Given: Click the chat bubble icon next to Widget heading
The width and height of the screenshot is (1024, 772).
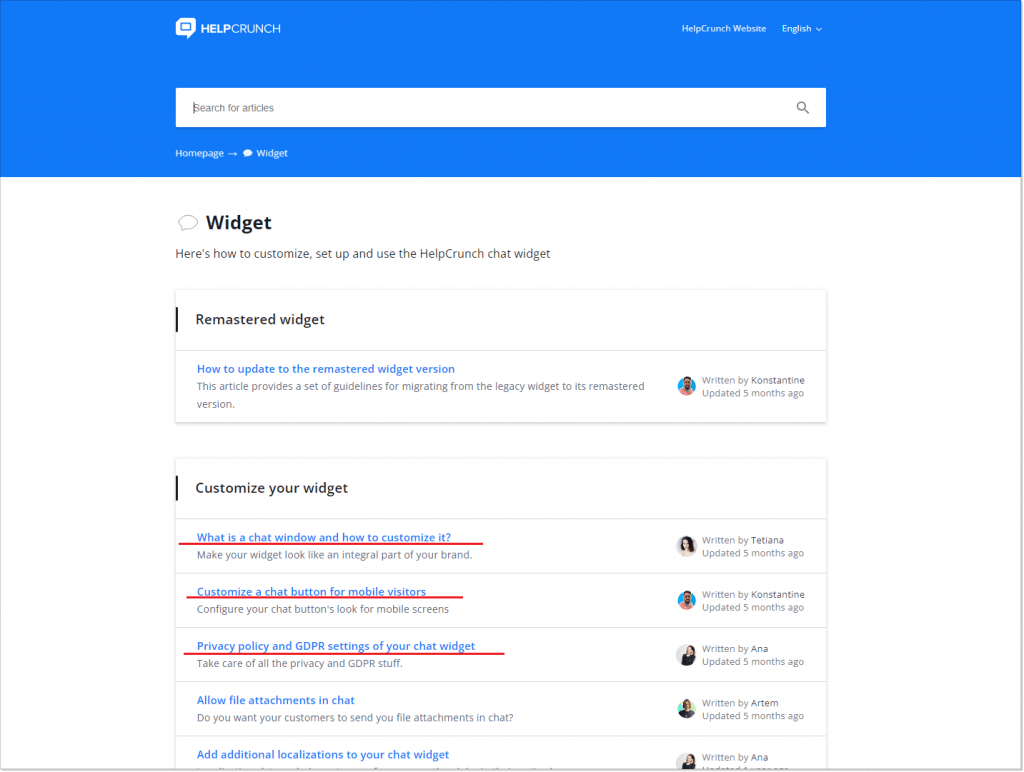Looking at the screenshot, I should [188, 222].
